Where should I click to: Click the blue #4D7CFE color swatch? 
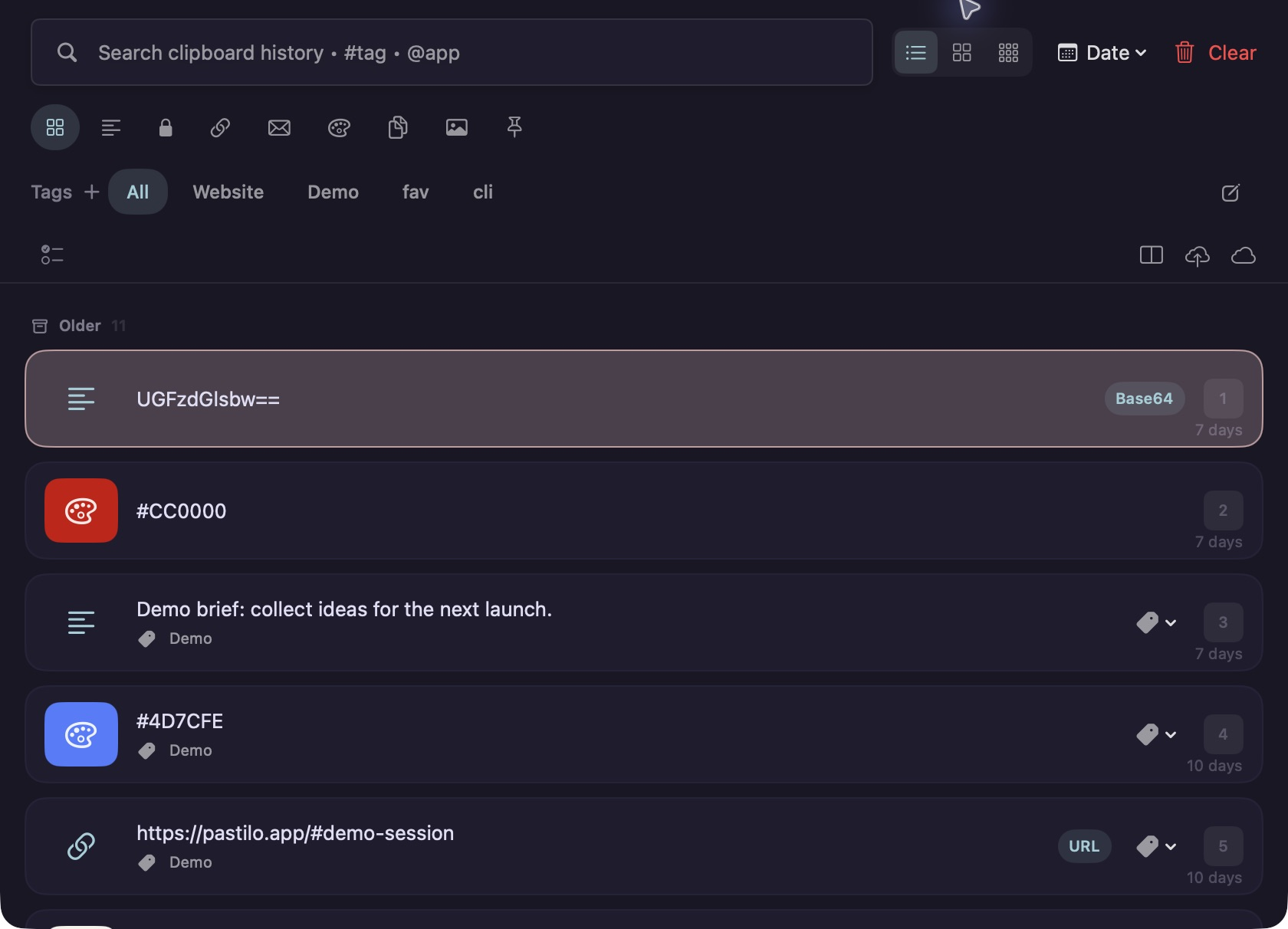[81, 734]
